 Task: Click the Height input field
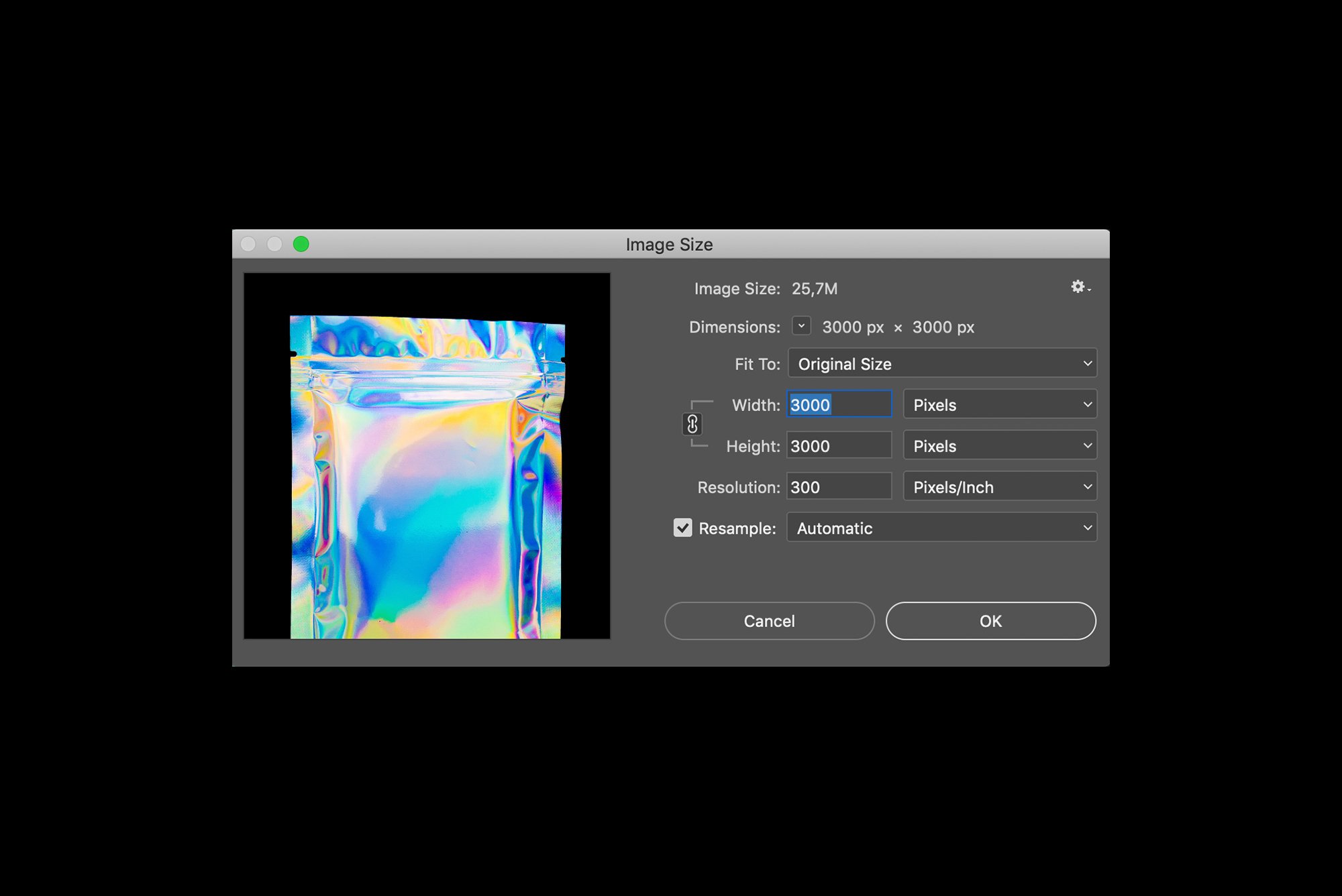coord(839,446)
